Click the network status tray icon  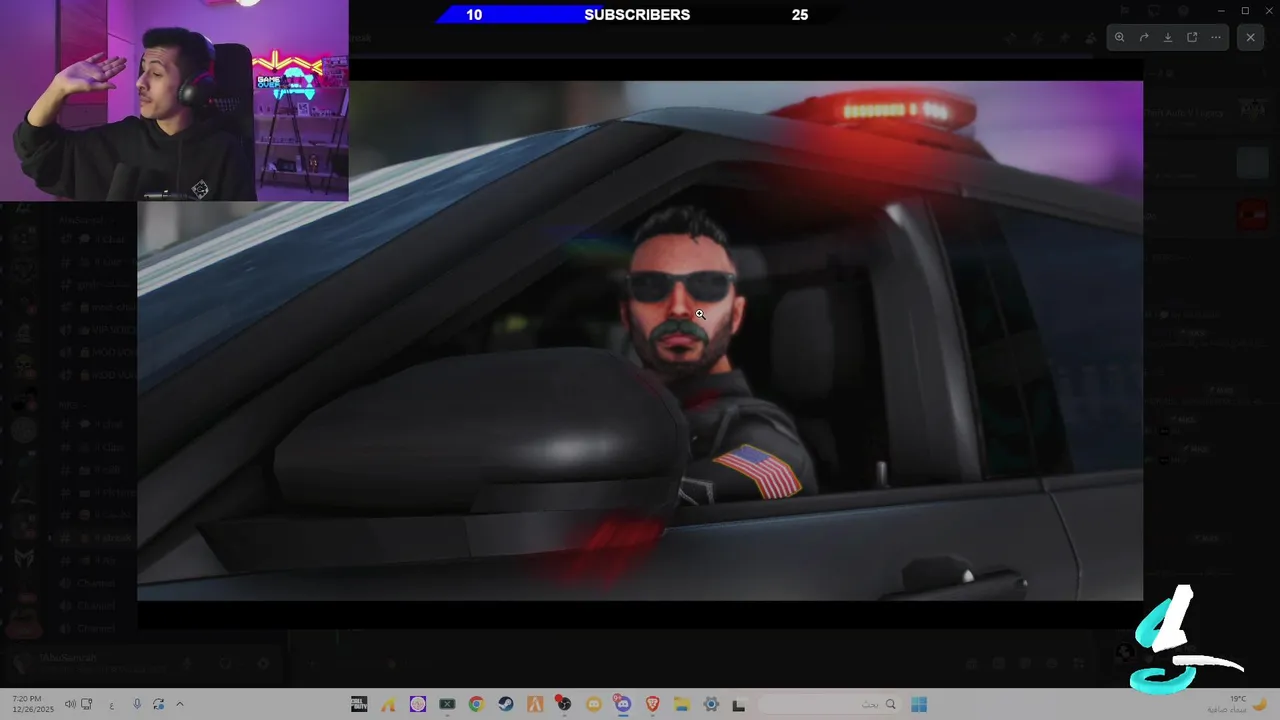click(x=87, y=704)
